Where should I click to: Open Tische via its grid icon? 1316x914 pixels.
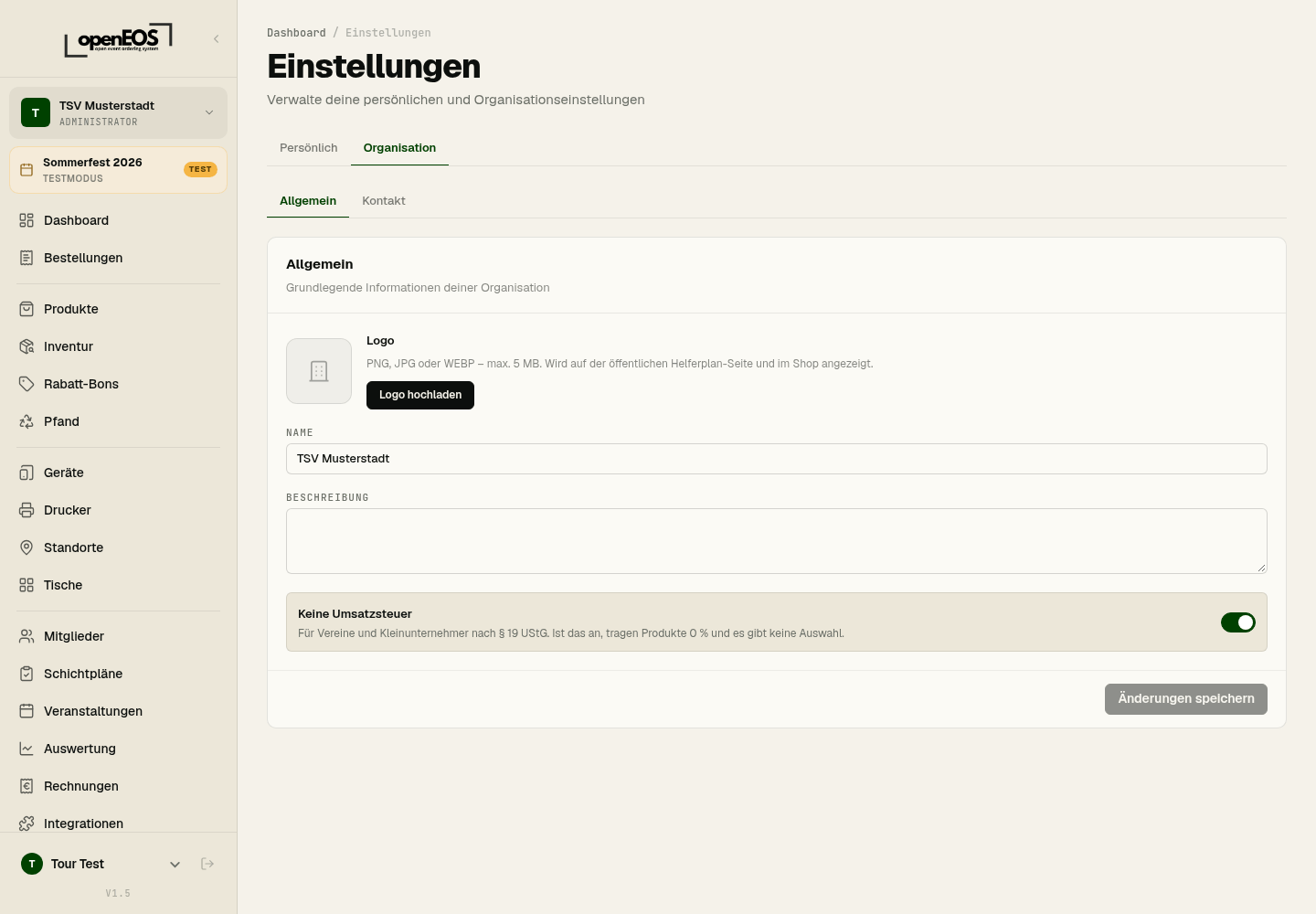click(27, 585)
